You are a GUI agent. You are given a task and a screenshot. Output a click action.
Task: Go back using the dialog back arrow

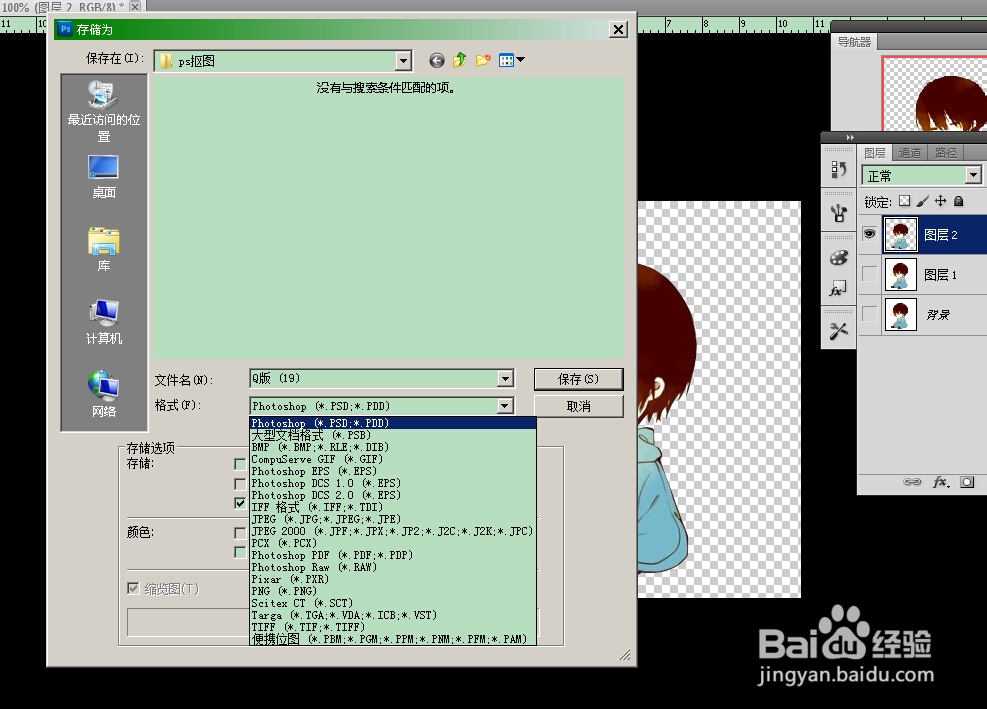436,60
